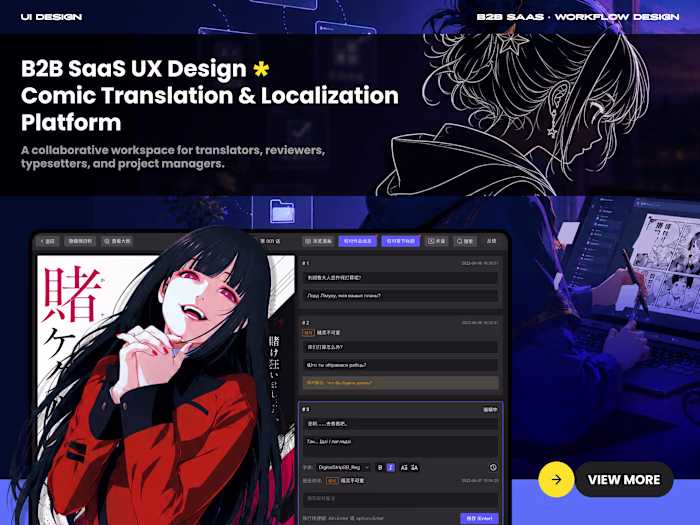
Task: Click the source text field in entry #3
Action: point(400,424)
